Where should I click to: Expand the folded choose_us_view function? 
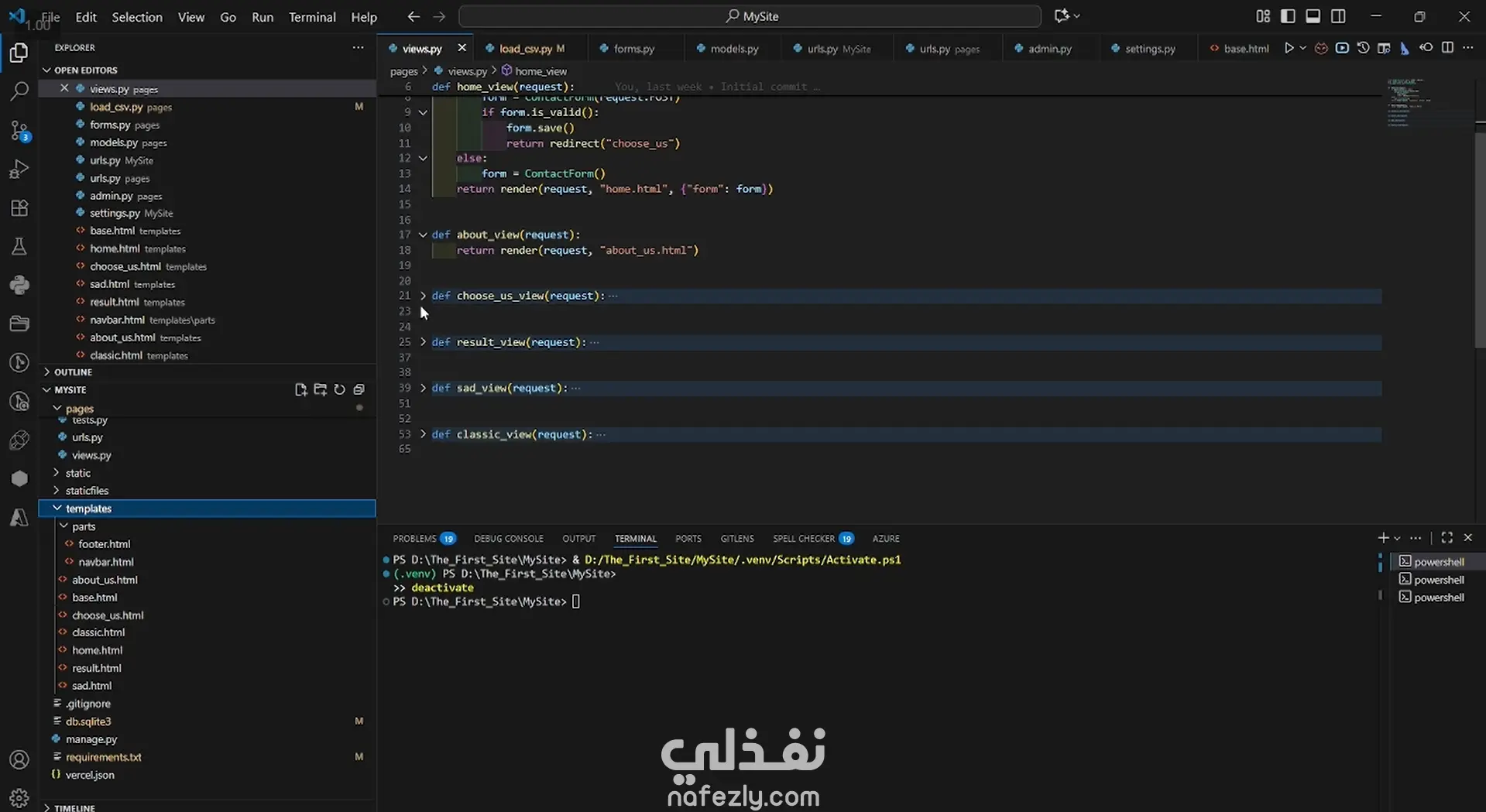coord(423,296)
